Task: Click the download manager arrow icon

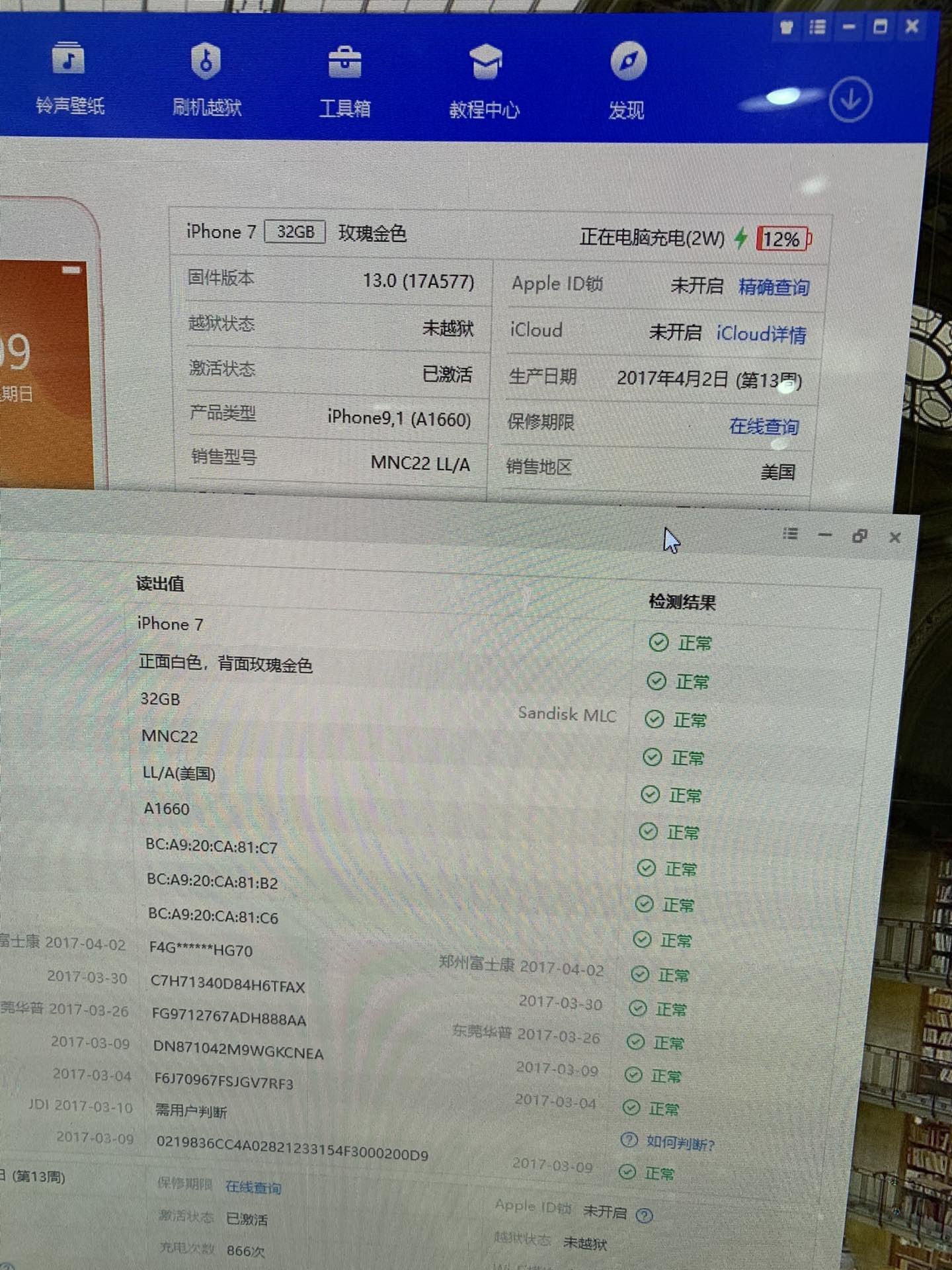Action: pyautogui.click(x=850, y=99)
